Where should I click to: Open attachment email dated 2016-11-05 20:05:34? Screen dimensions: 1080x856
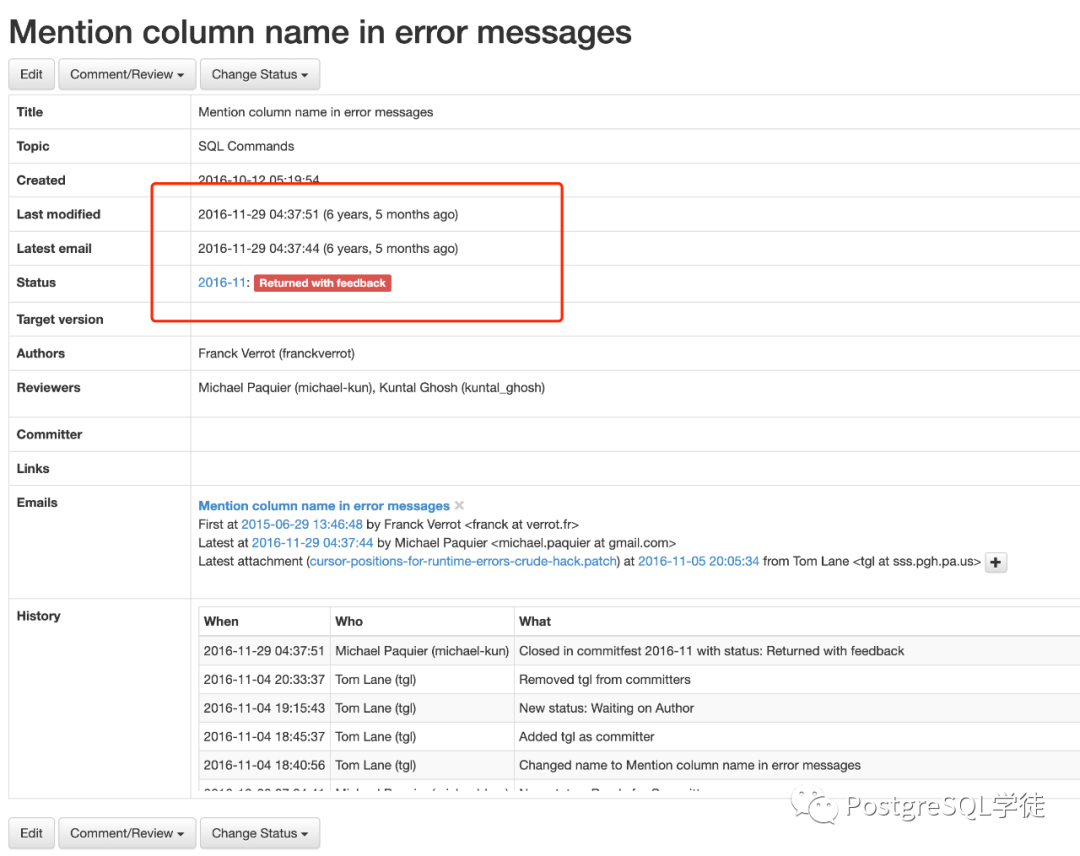698,562
